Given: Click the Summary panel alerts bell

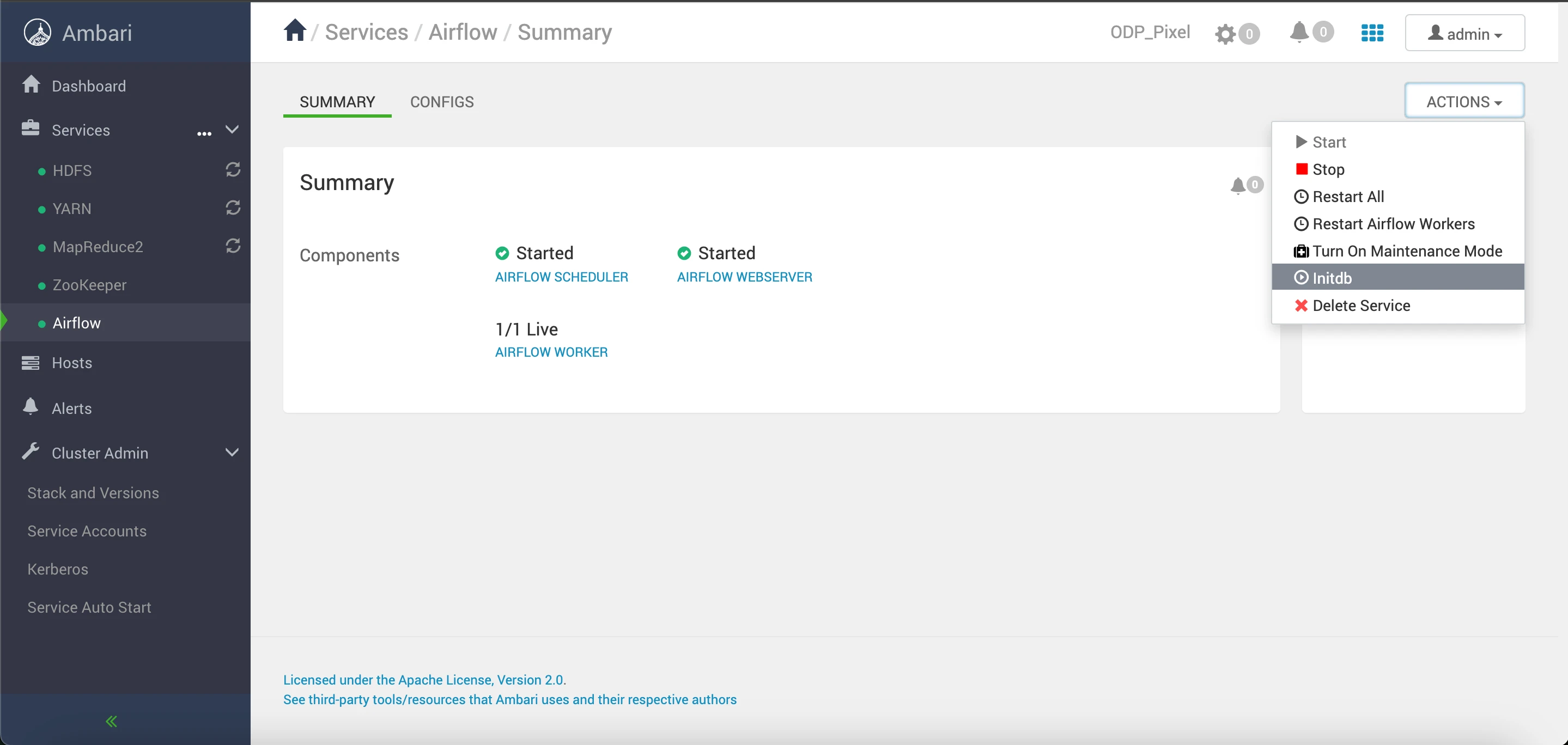Looking at the screenshot, I should 1237,185.
